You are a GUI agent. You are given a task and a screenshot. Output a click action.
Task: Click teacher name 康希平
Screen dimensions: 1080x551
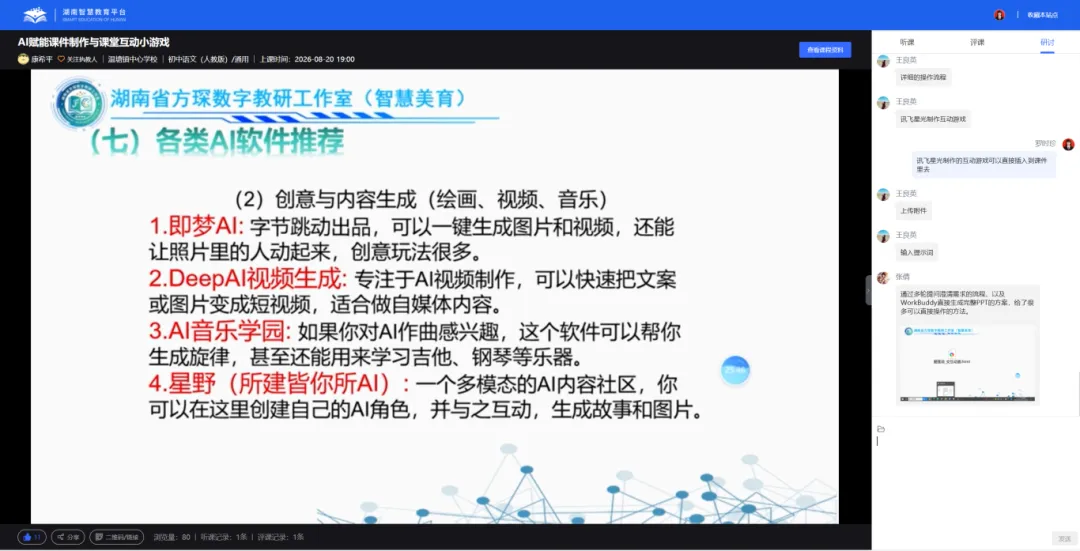point(41,59)
